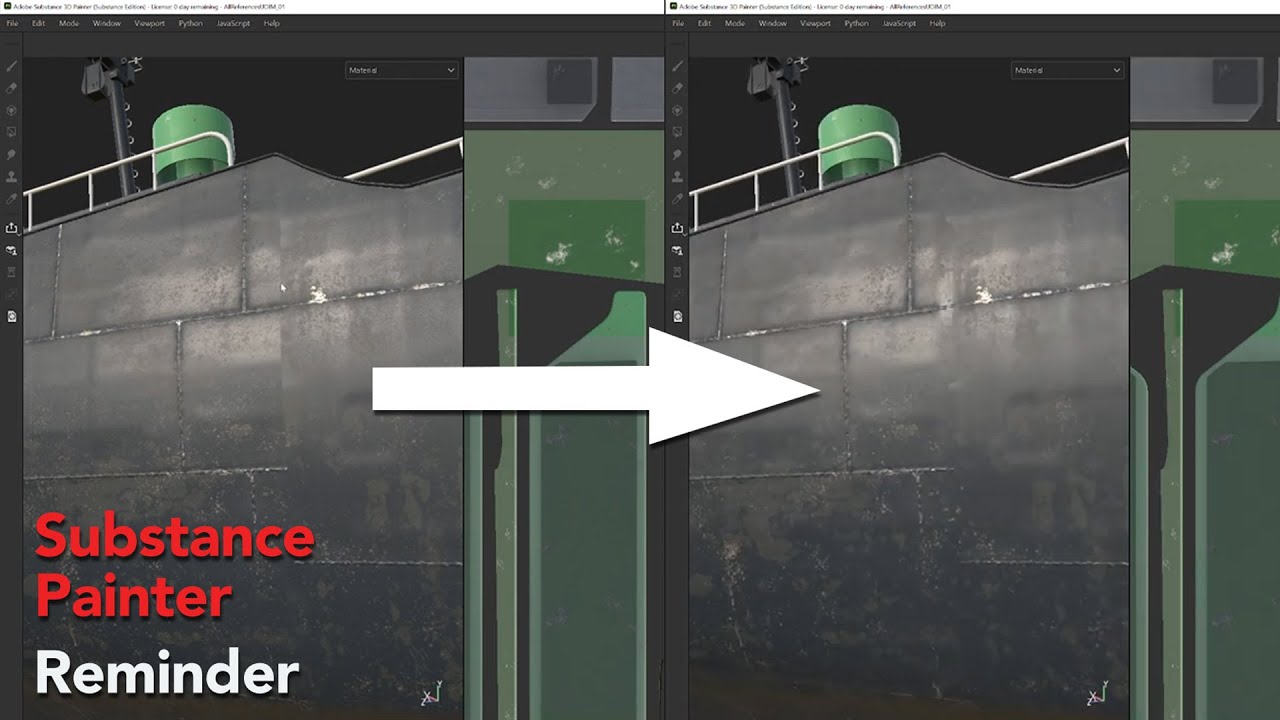
Task: Click the bottom white document icon in left toolbar
Action: point(12,316)
